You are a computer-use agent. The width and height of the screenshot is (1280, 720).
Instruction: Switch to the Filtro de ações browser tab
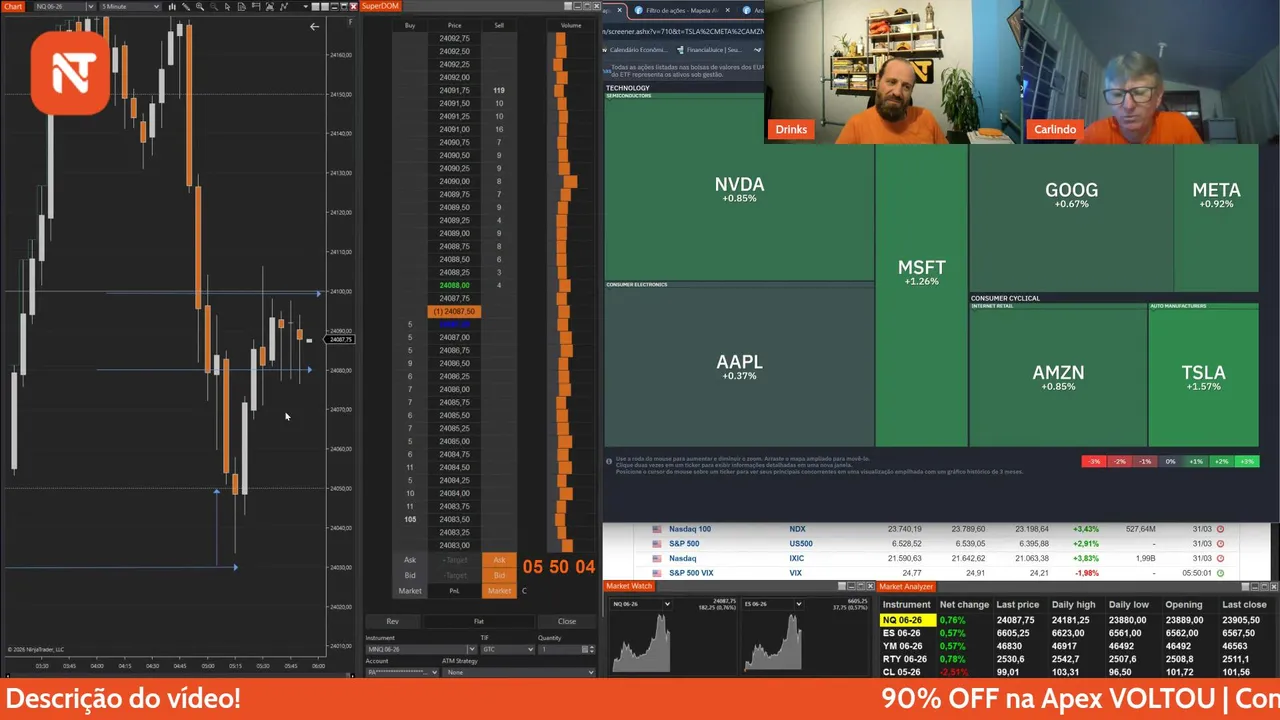pyautogui.click(x=682, y=10)
